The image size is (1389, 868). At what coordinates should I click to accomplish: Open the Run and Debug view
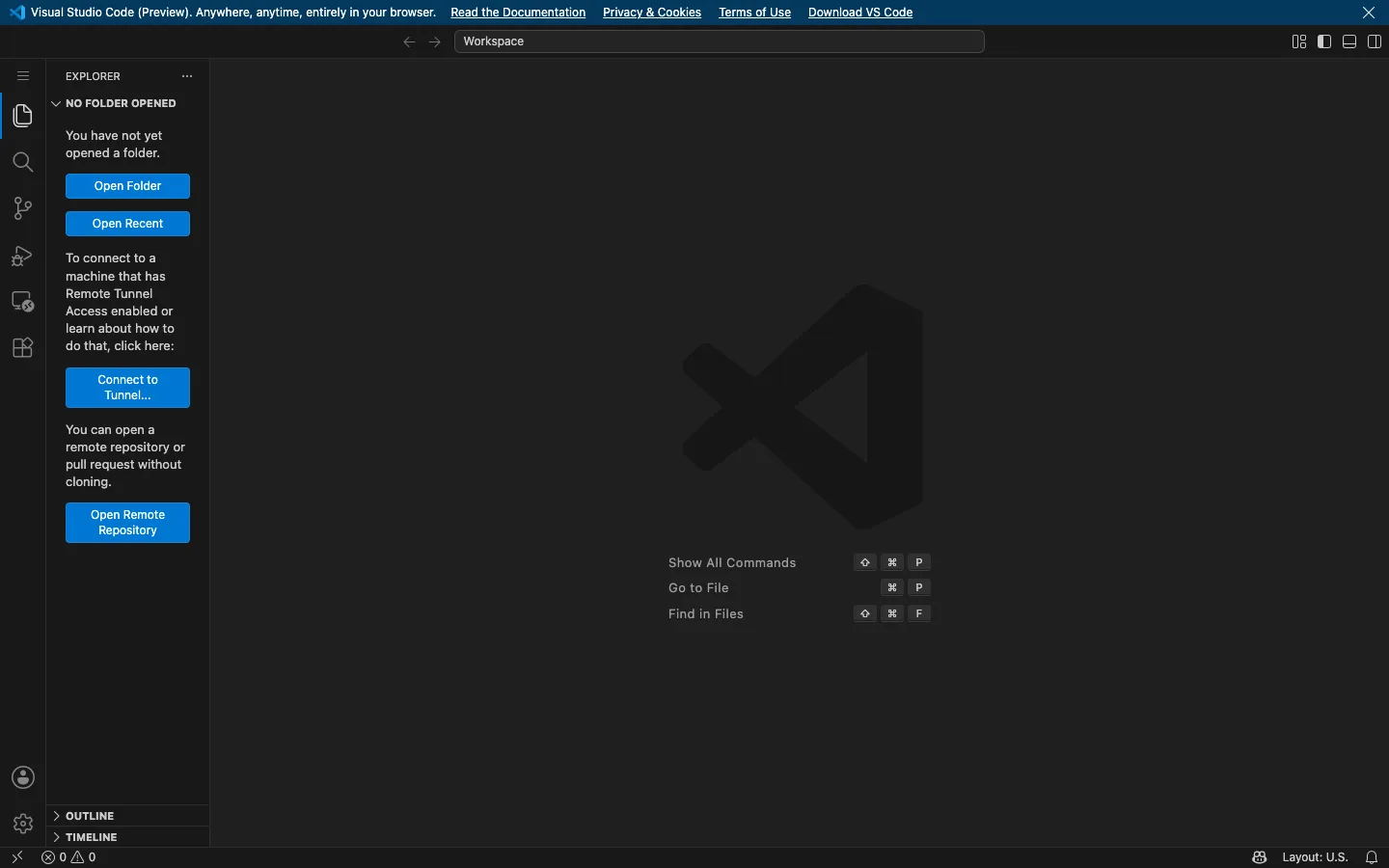pyautogui.click(x=23, y=256)
